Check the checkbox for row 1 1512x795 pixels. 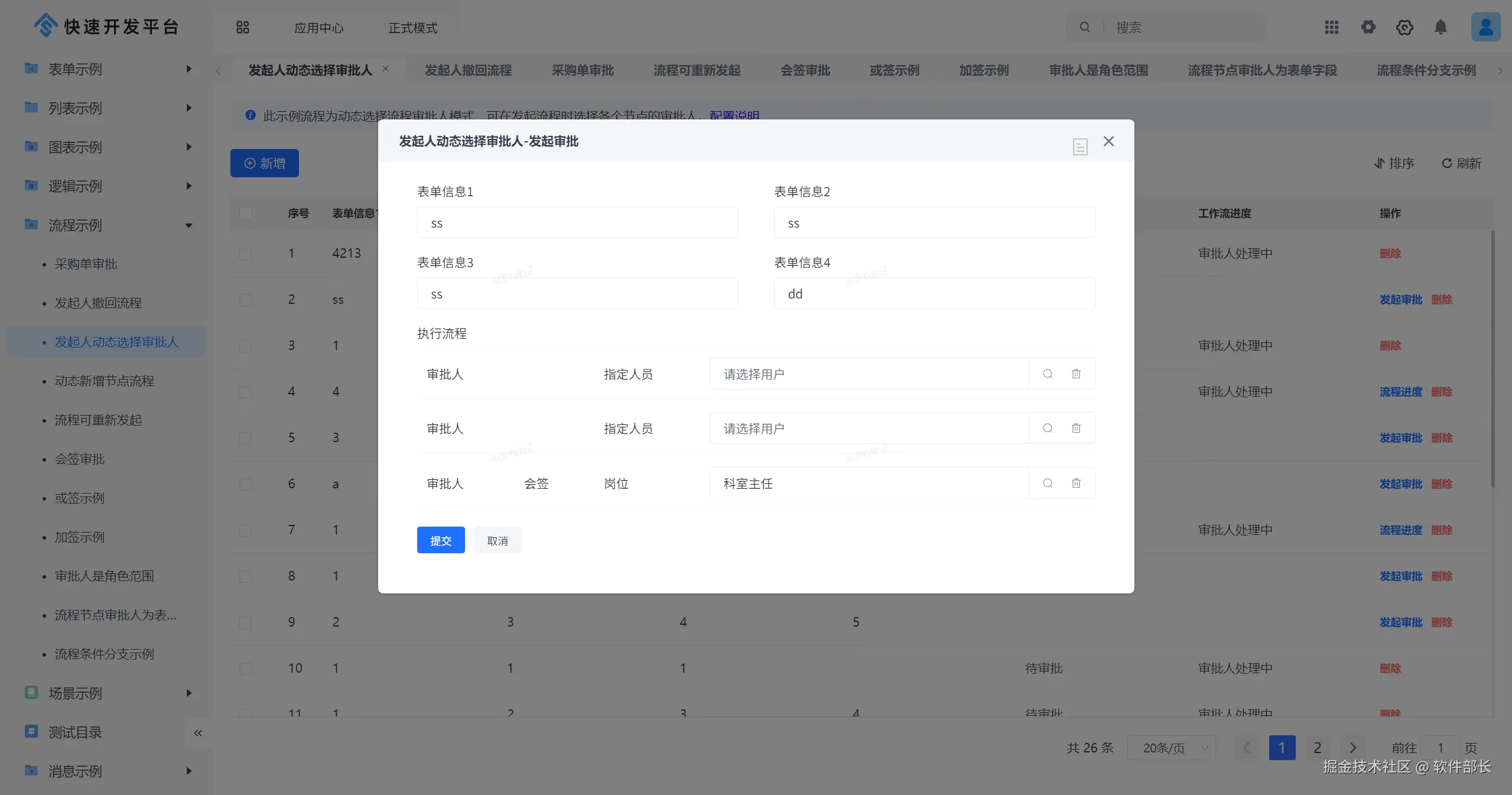(245, 254)
